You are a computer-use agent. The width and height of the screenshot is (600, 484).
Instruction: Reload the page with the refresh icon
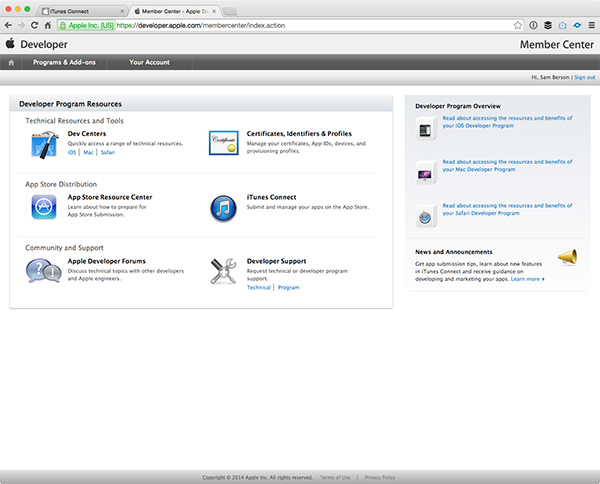[x=34, y=25]
